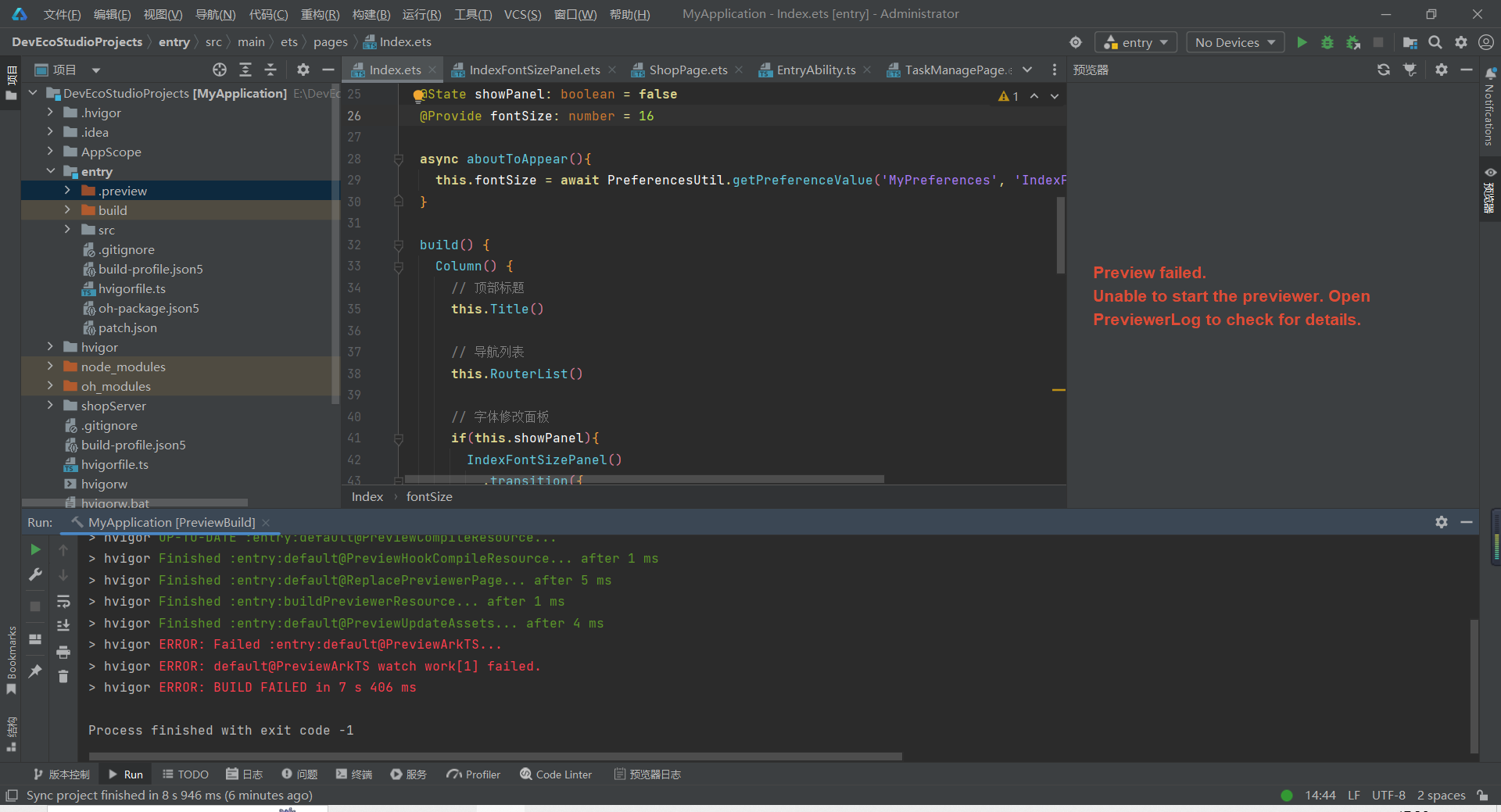
Task: Collapse all icon in project panel header
Action: click(270, 70)
